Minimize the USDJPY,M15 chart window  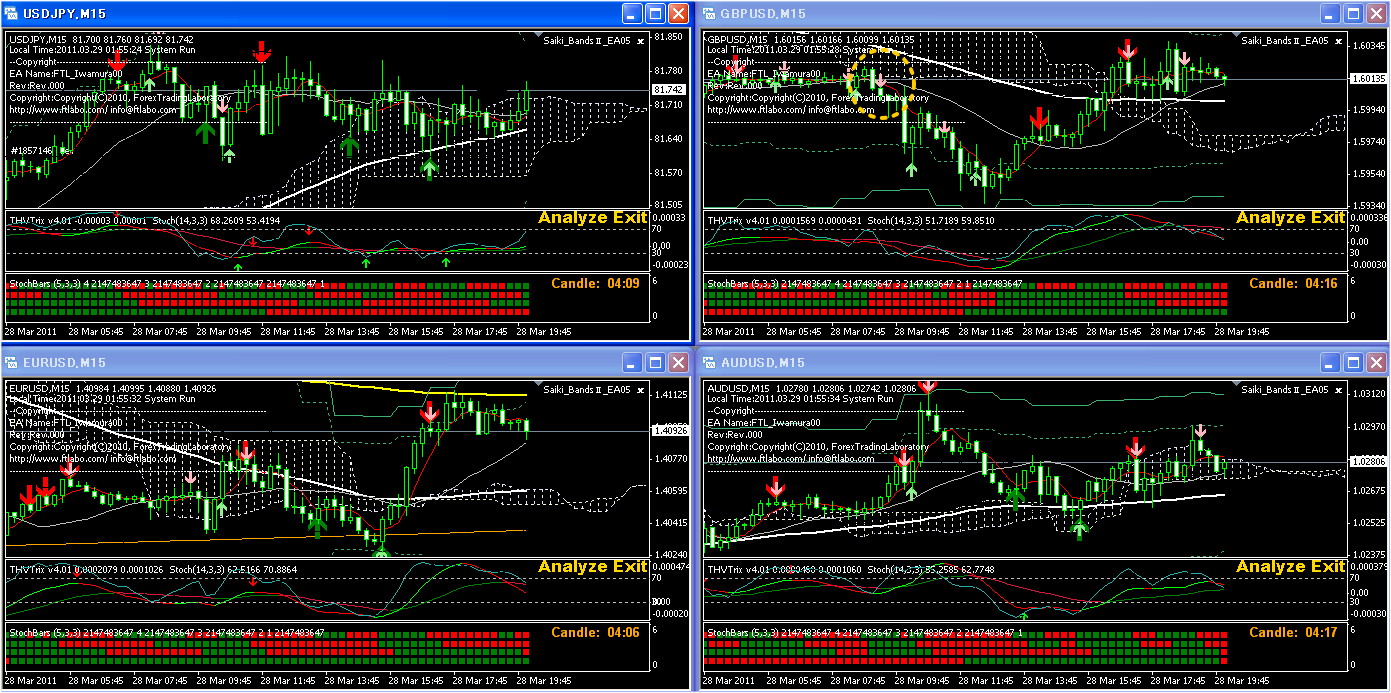pyautogui.click(x=632, y=13)
